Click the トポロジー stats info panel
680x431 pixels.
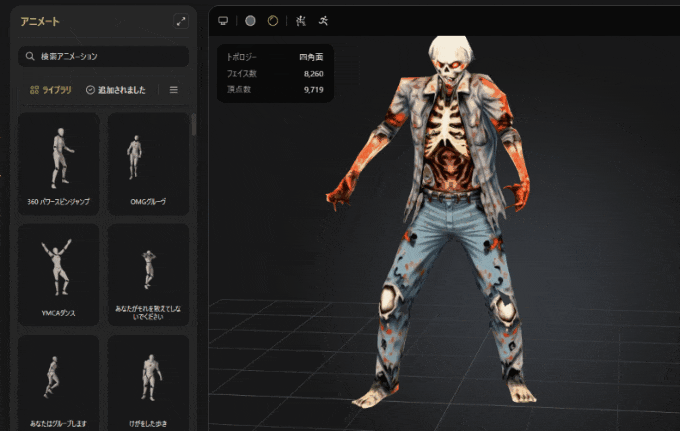275,73
